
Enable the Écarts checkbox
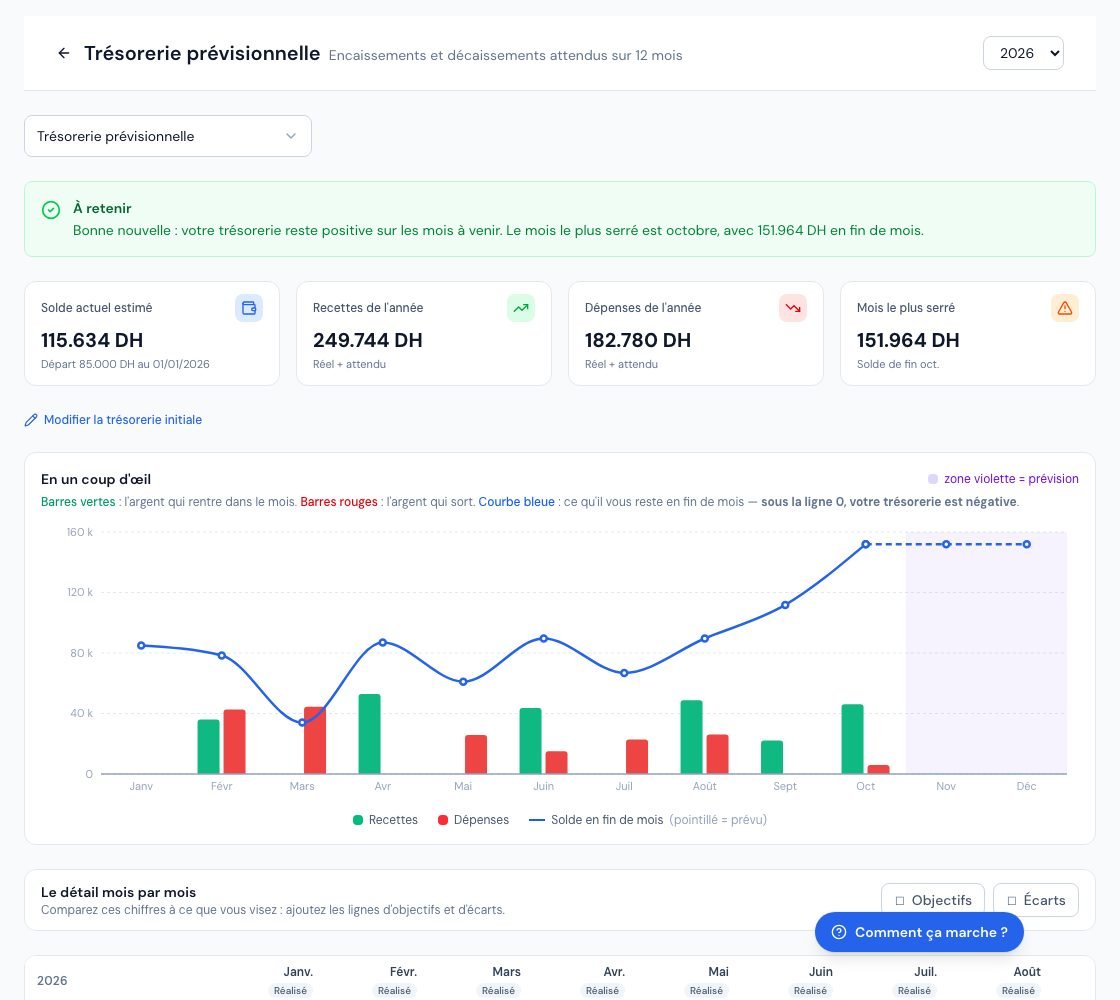1011,901
